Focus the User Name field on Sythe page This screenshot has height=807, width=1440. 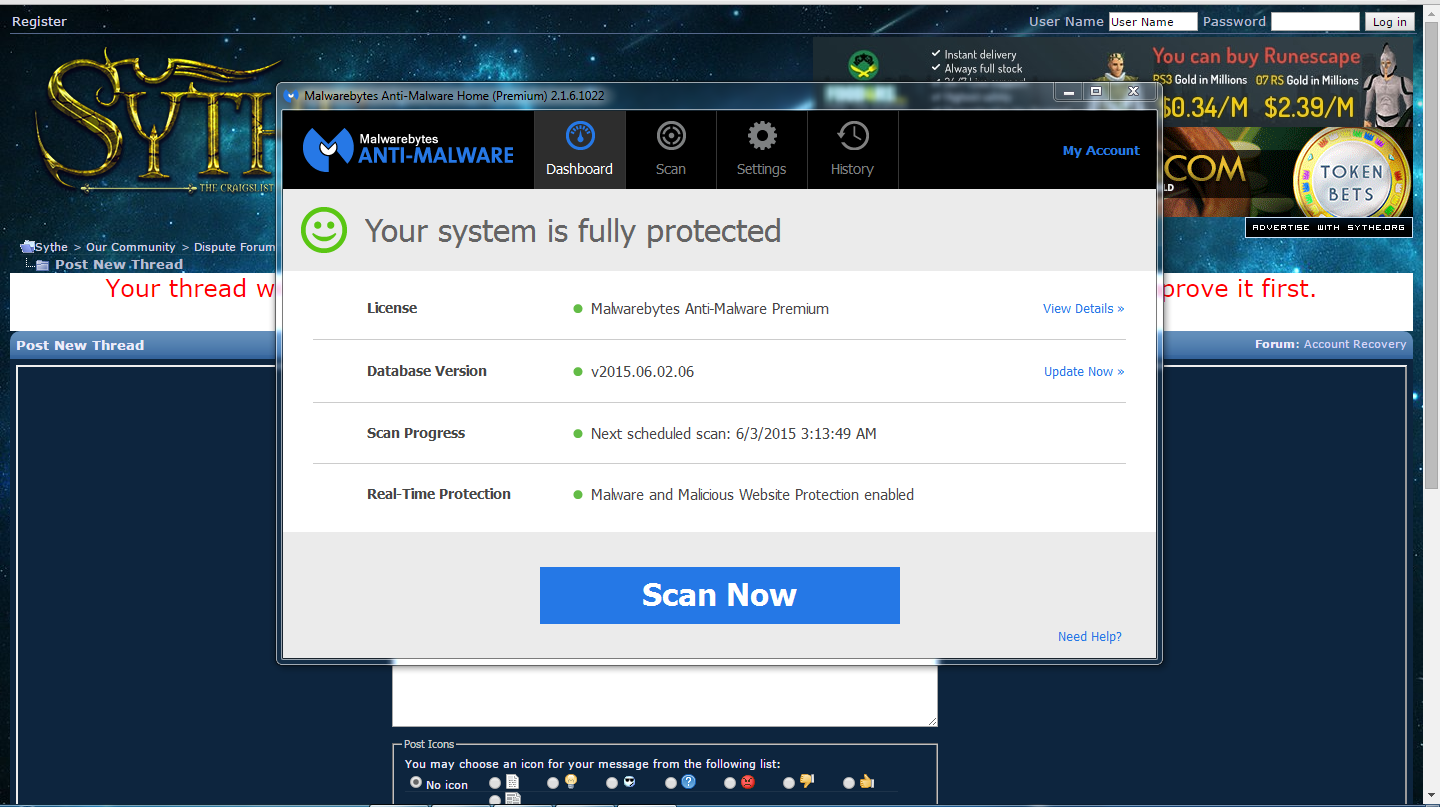(1153, 22)
